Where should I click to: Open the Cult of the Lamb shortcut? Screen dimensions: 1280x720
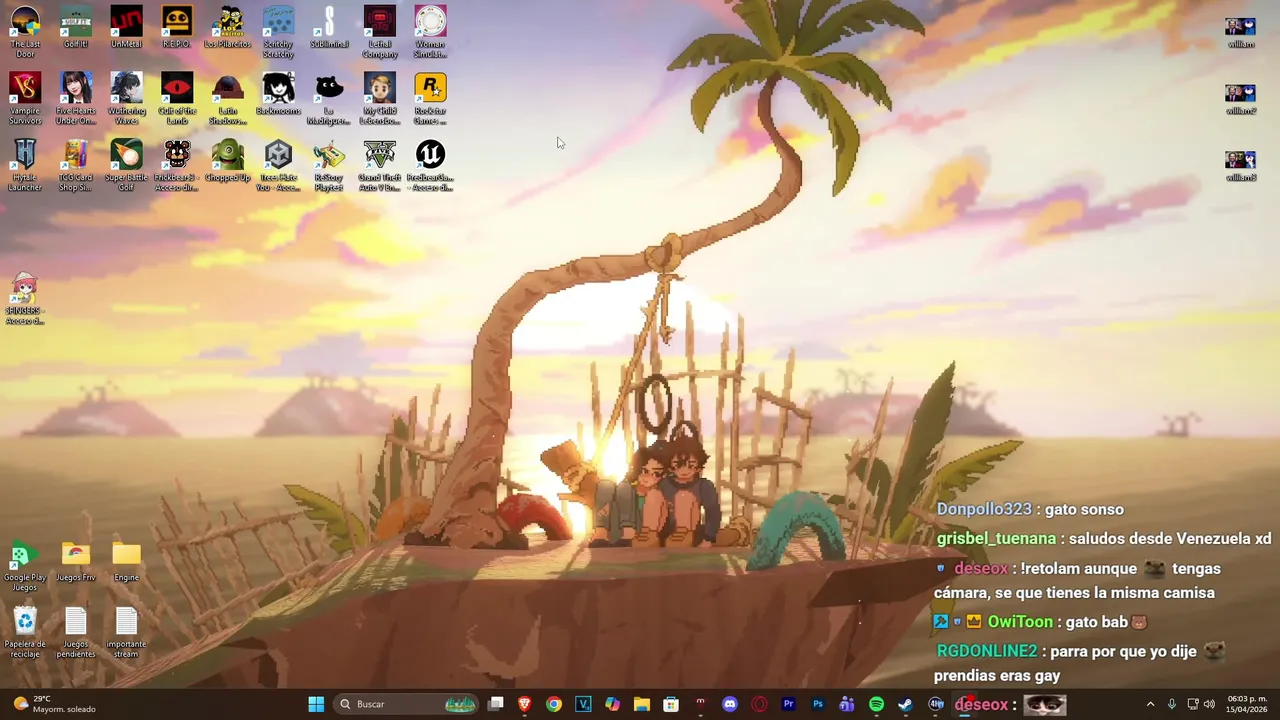pyautogui.click(x=177, y=99)
